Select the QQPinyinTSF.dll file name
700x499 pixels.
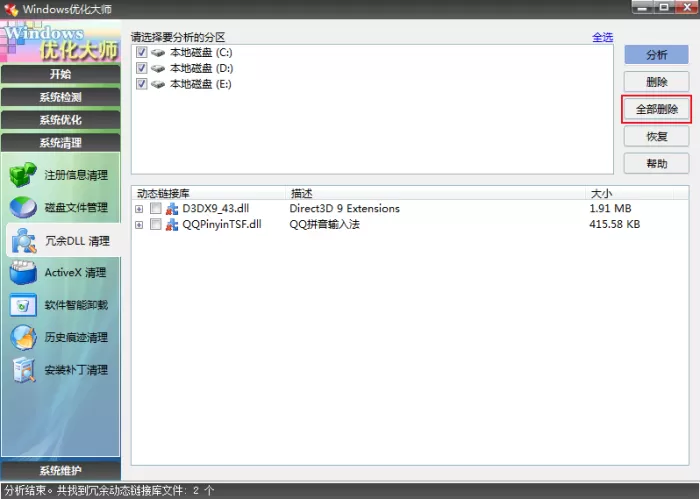222,224
